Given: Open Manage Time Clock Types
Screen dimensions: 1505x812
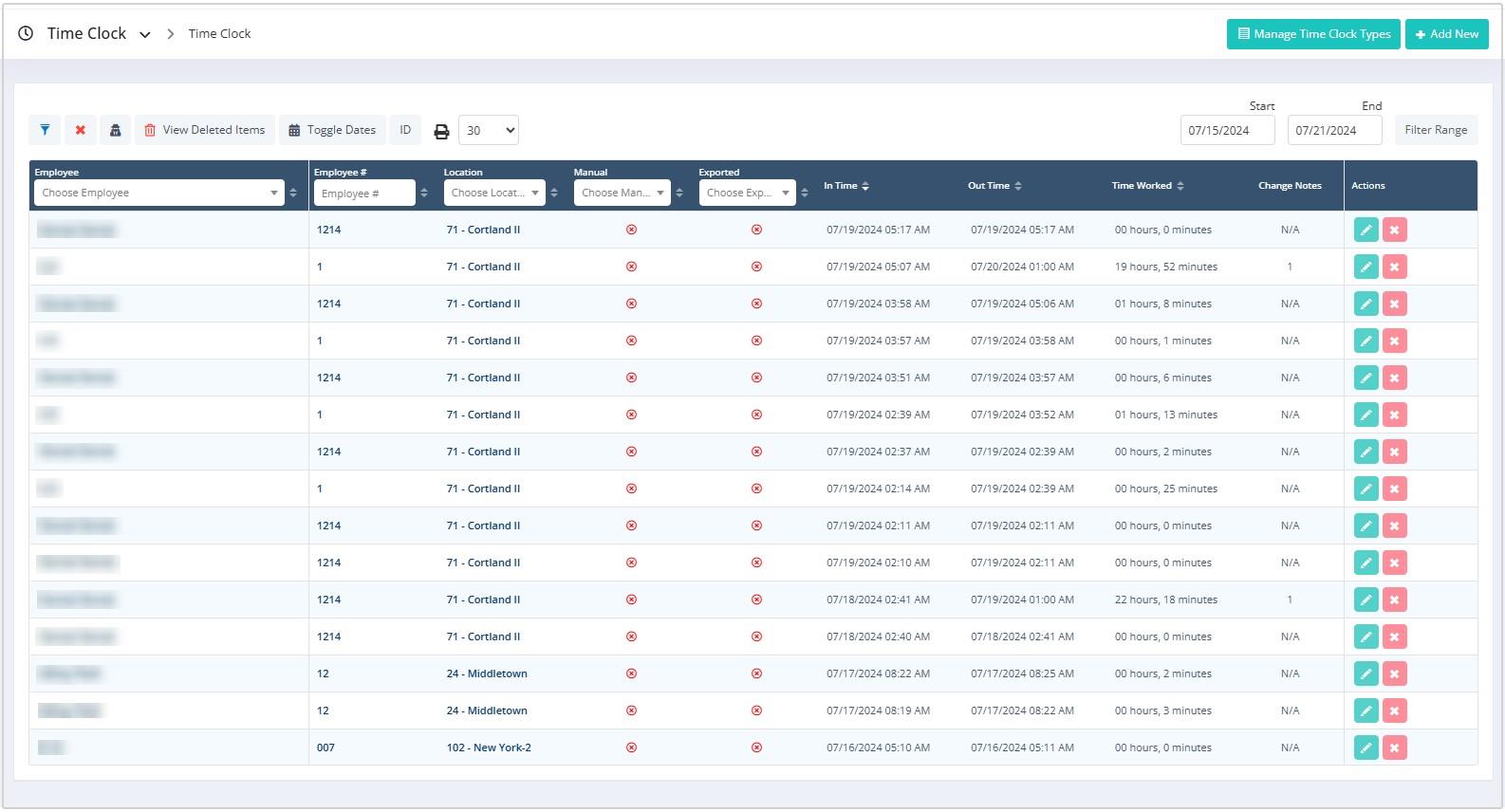Looking at the screenshot, I should point(1313,34).
